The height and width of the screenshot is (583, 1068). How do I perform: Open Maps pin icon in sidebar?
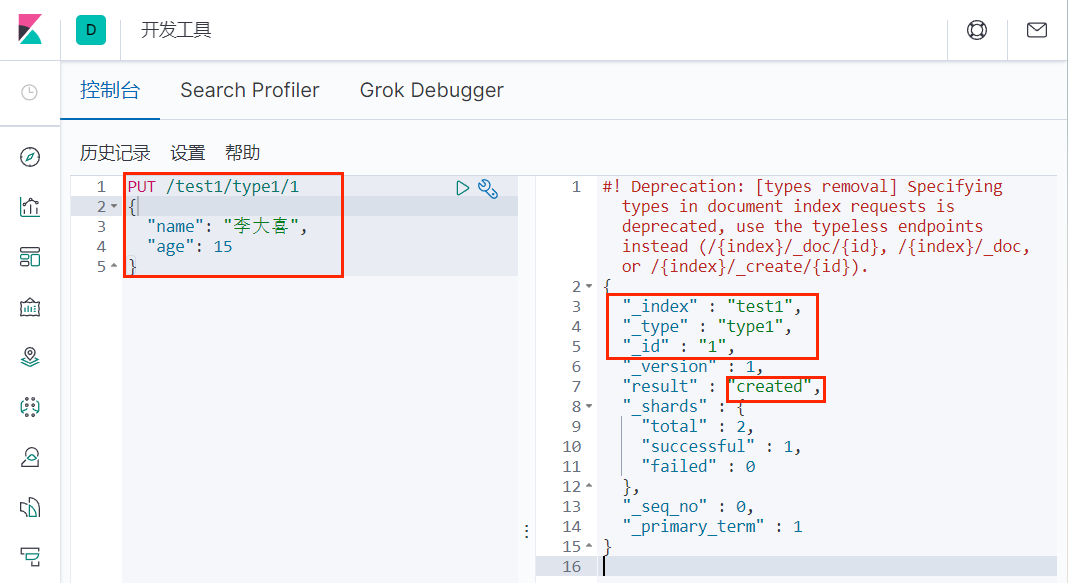point(30,357)
